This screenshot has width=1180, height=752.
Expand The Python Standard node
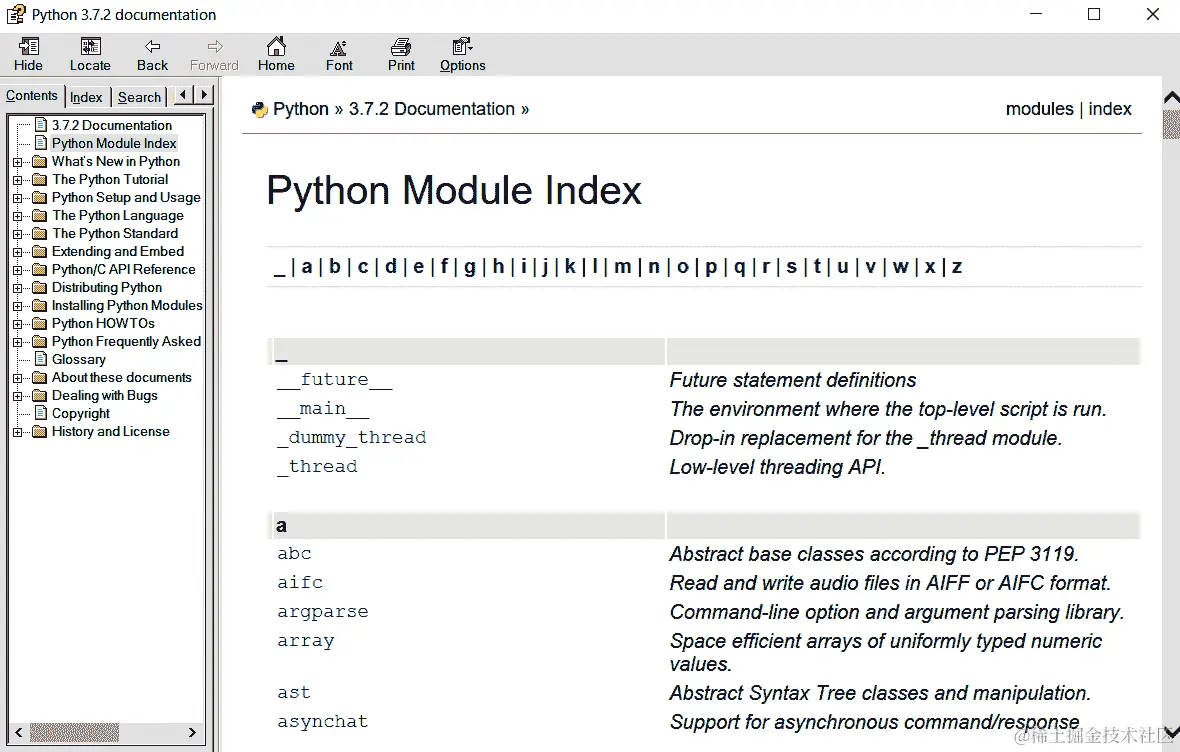pyautogui.click(x=18, y=234)
